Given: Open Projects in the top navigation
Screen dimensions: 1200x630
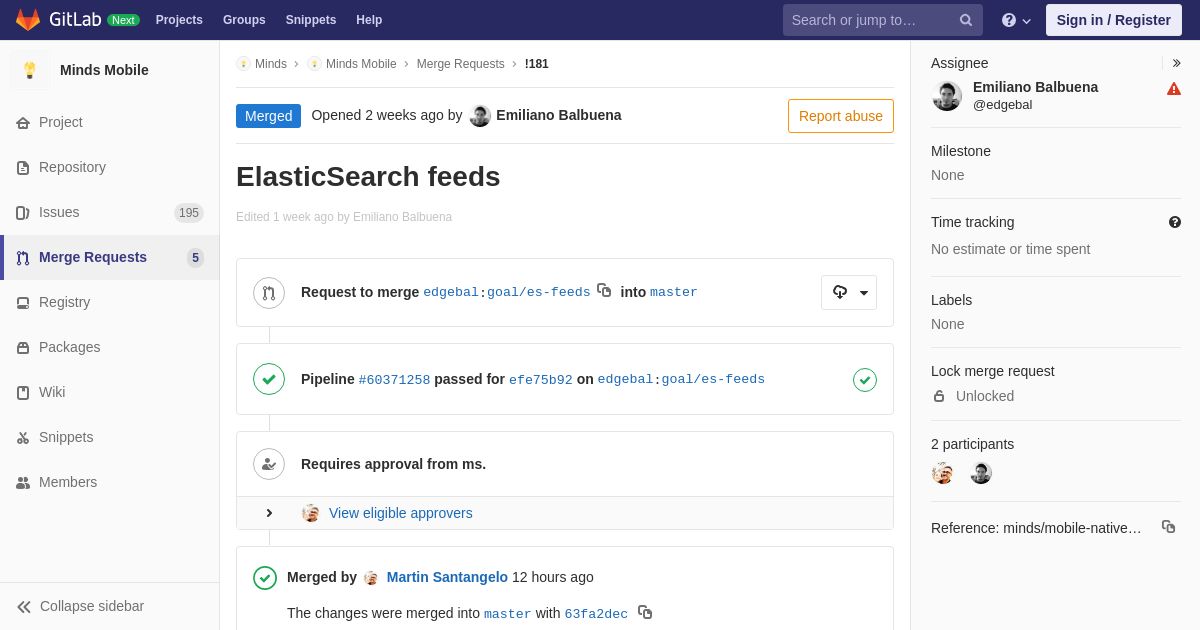Looking at the screenshot, I should pos(179,20).
